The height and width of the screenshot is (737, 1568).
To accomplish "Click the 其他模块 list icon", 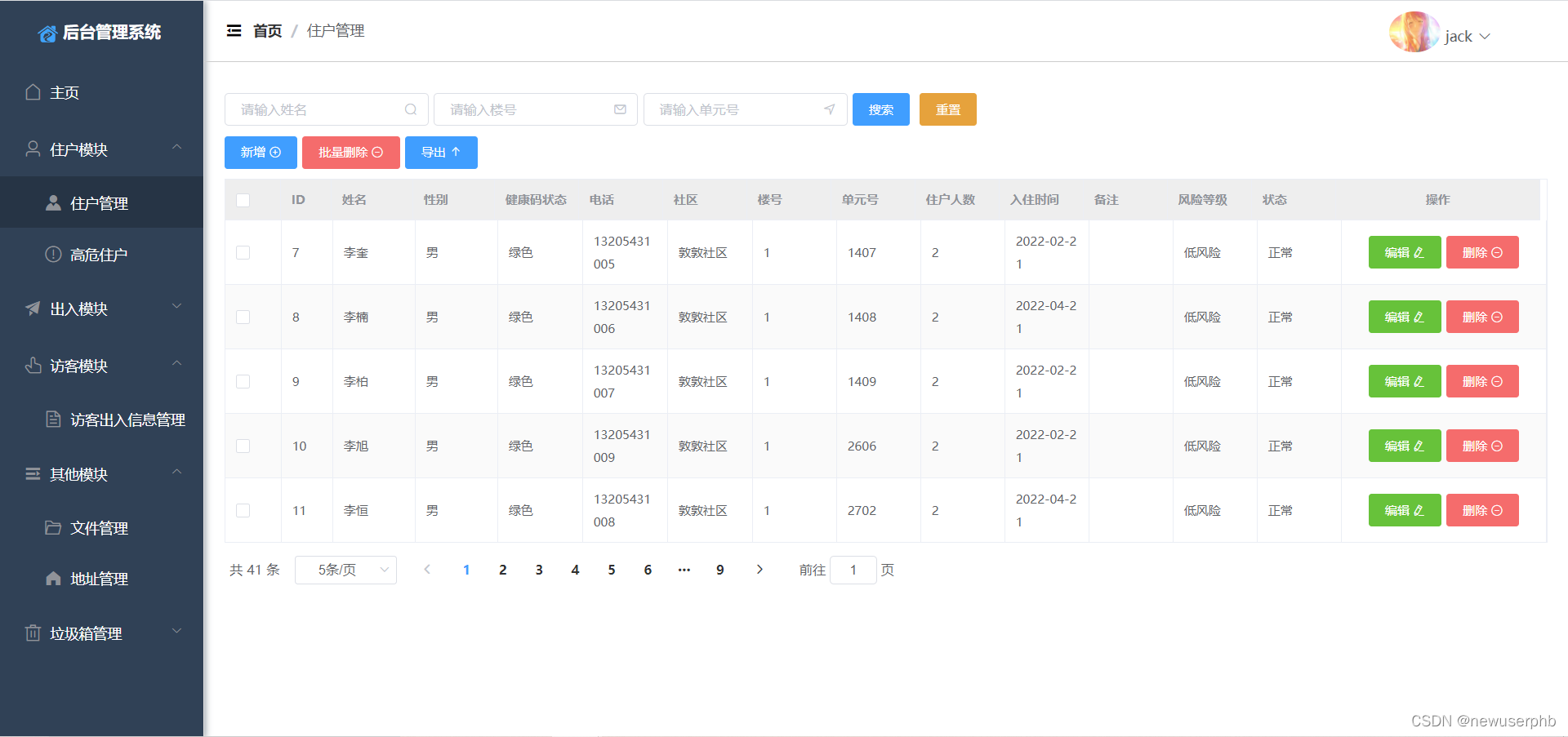I will pos(33,474).
